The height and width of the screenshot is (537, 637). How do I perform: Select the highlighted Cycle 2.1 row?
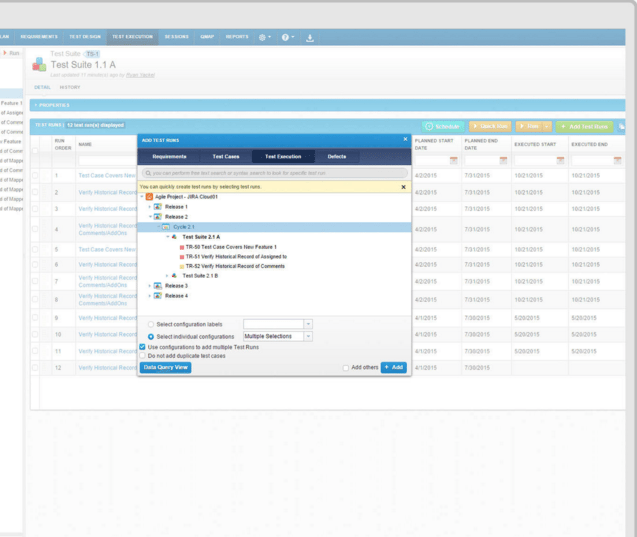pos(275,227)
